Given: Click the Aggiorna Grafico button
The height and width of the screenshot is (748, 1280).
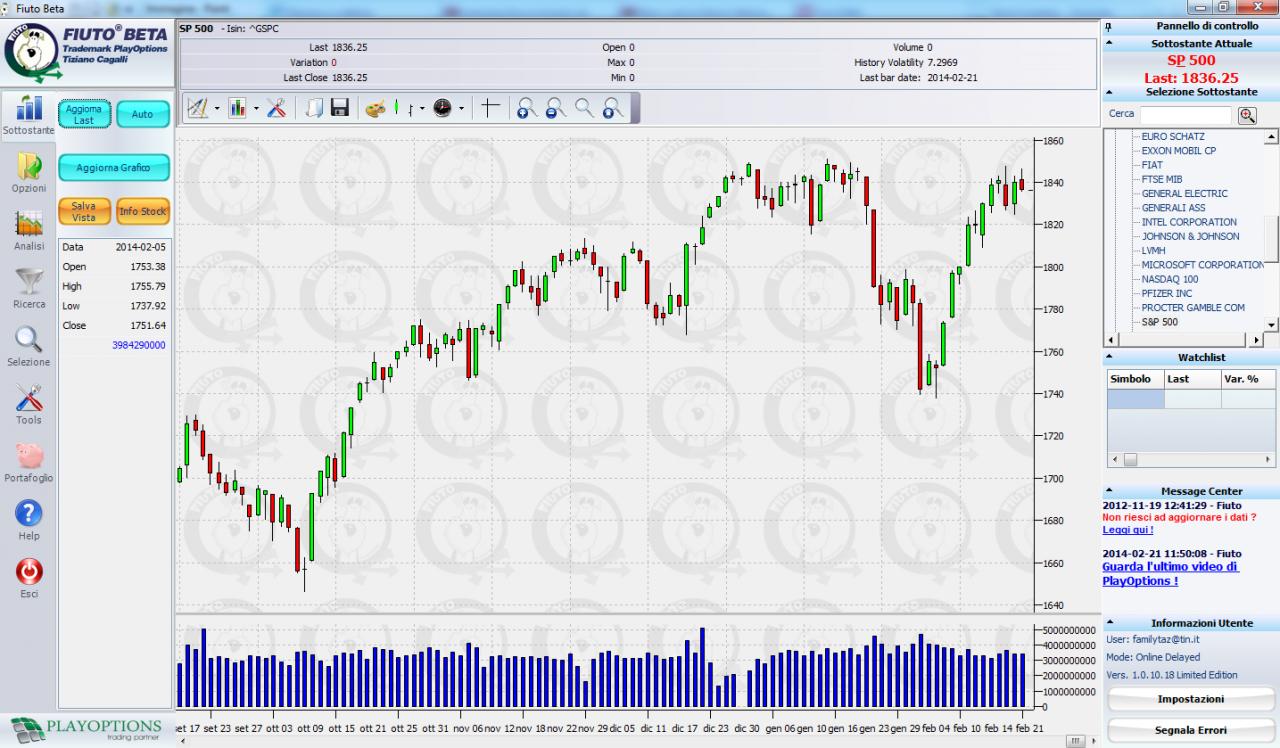Looking at the screenshot, I should (113, 168).
